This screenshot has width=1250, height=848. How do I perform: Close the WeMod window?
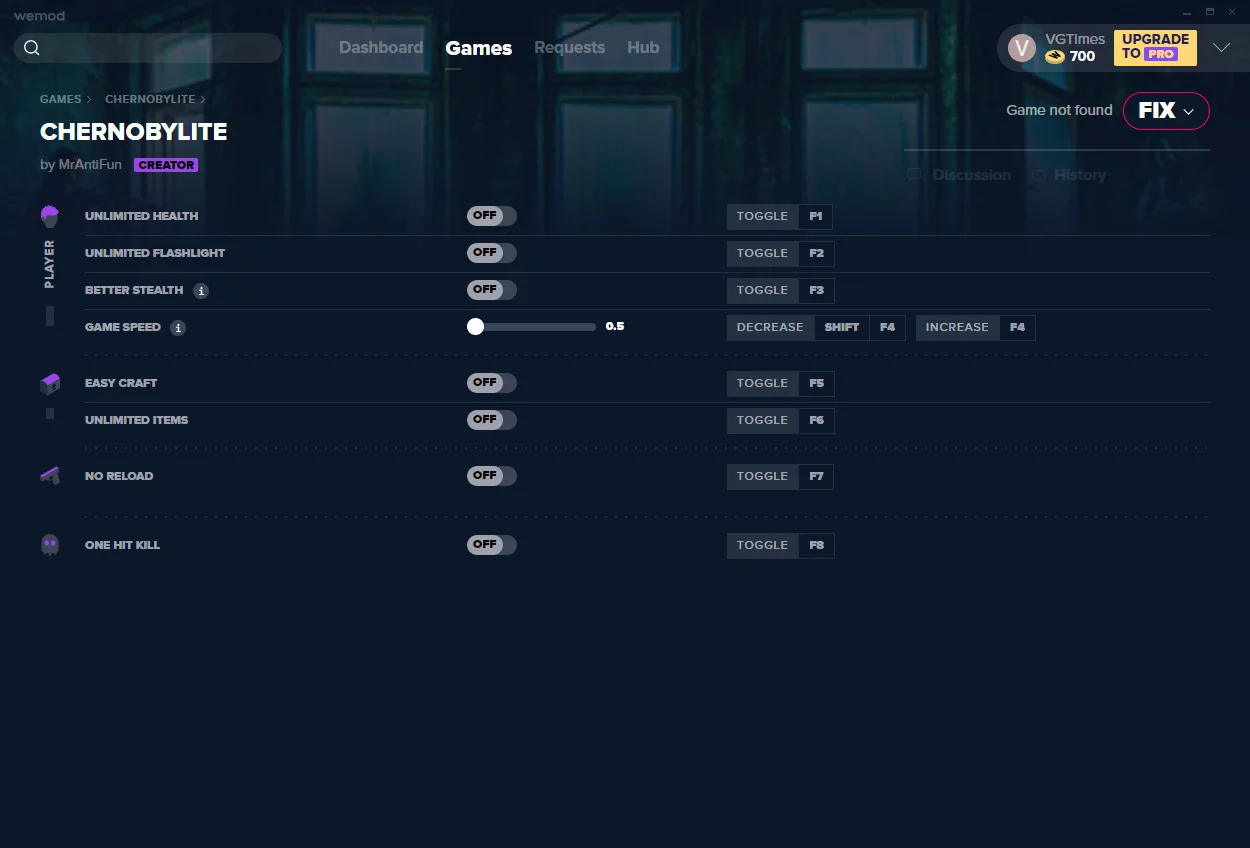1234,12
